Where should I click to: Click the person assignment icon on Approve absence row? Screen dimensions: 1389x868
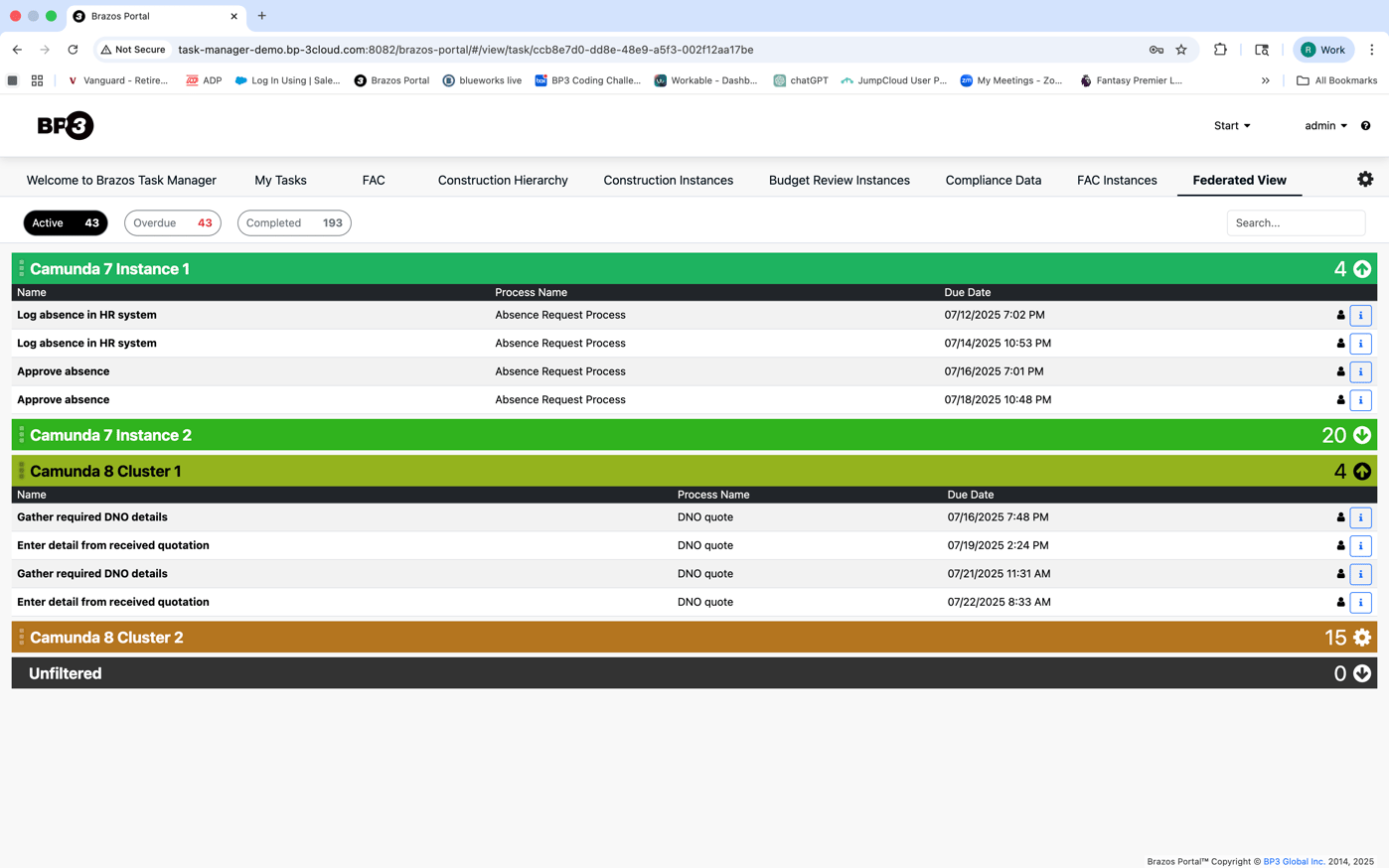(1340, 371)
